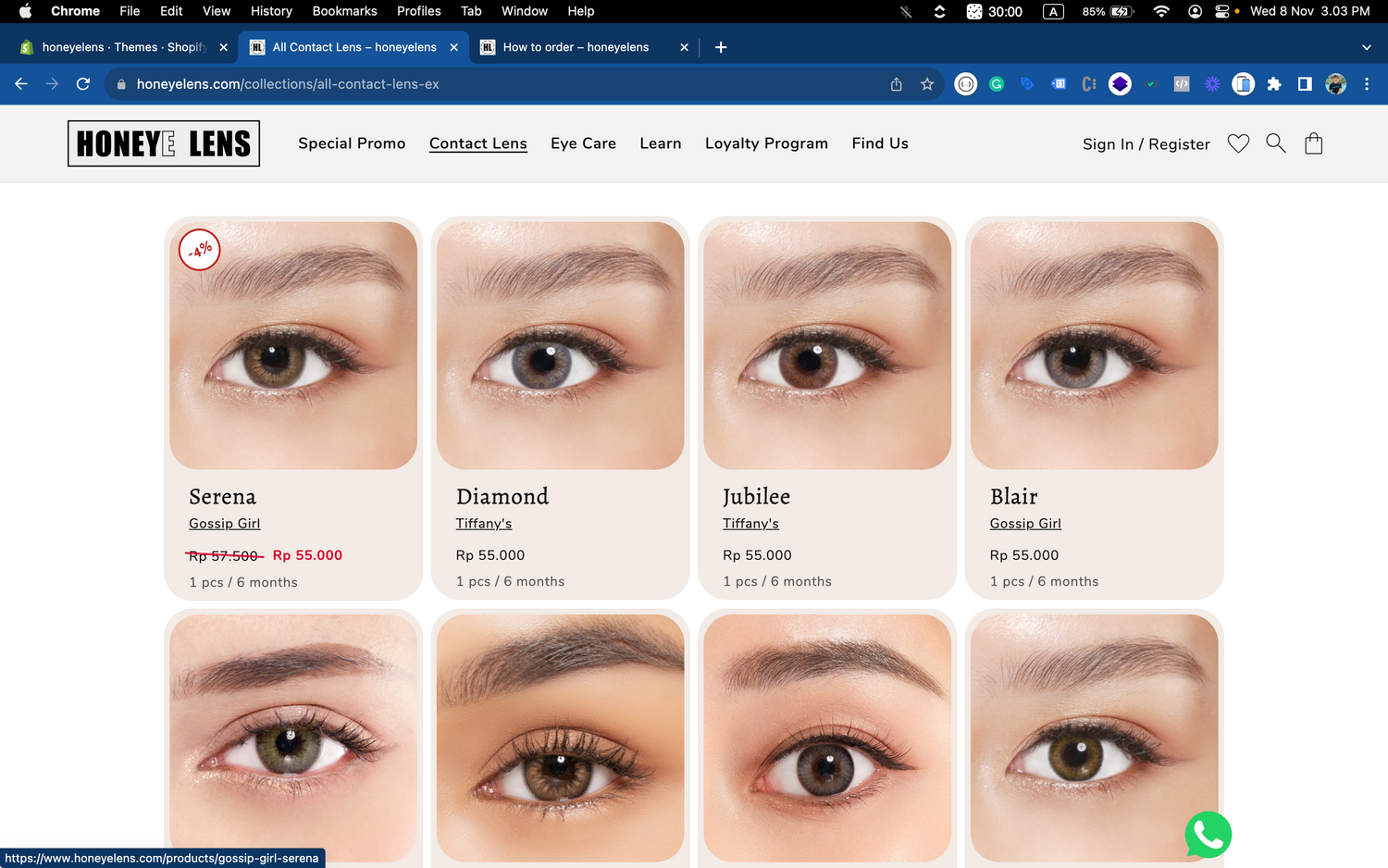Click the Honeye Lens logo
The image size is (1388, 868).
pos(164,143)
